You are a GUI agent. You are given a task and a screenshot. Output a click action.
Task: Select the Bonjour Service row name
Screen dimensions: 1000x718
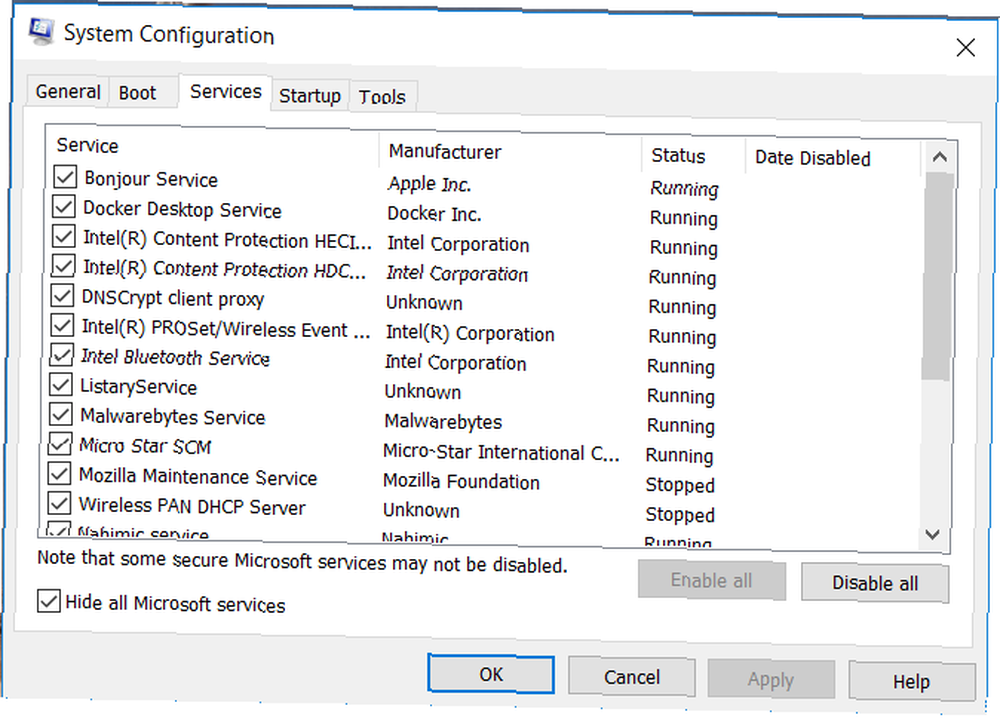pos(151,179)
